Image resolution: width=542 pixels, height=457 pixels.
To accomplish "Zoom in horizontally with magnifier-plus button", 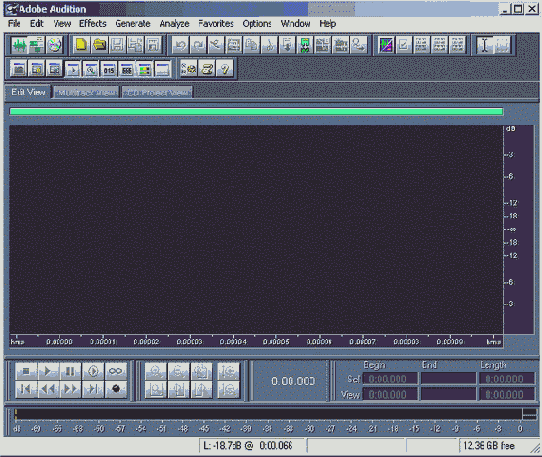I will click(x=156, y=372).
